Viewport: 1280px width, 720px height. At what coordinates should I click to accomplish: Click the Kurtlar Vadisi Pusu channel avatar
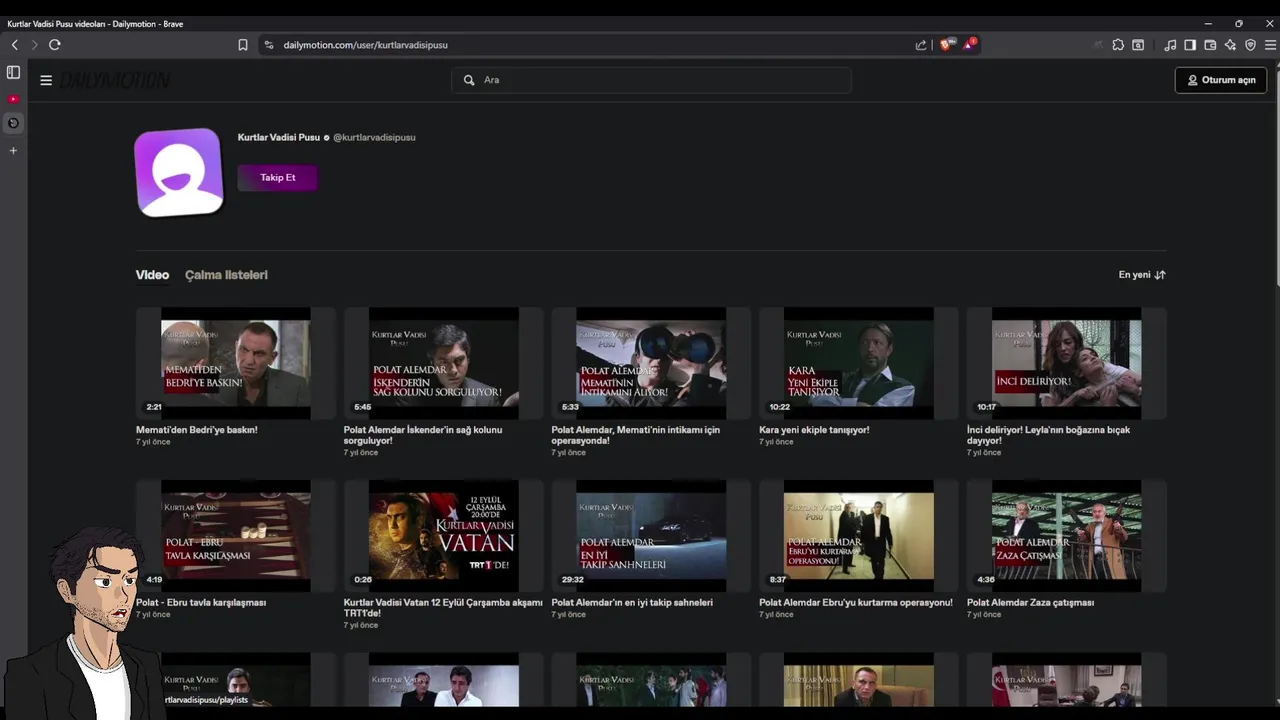[178, 172]
